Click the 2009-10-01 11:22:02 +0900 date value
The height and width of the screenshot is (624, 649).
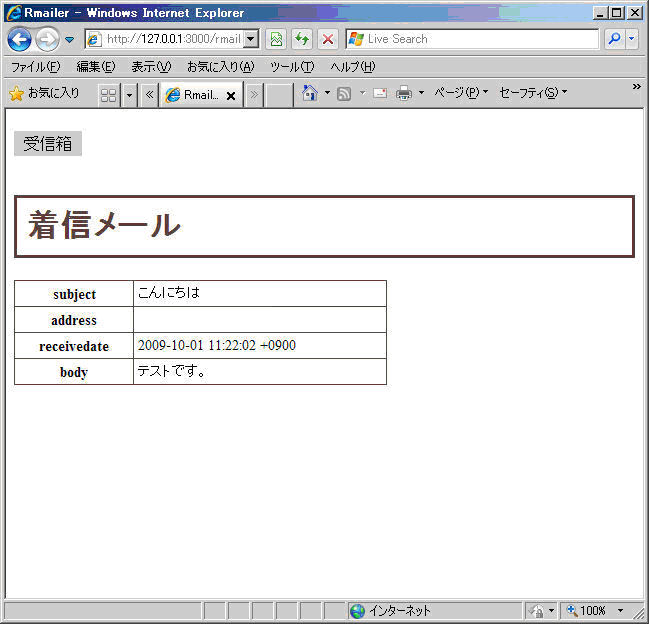216,345
